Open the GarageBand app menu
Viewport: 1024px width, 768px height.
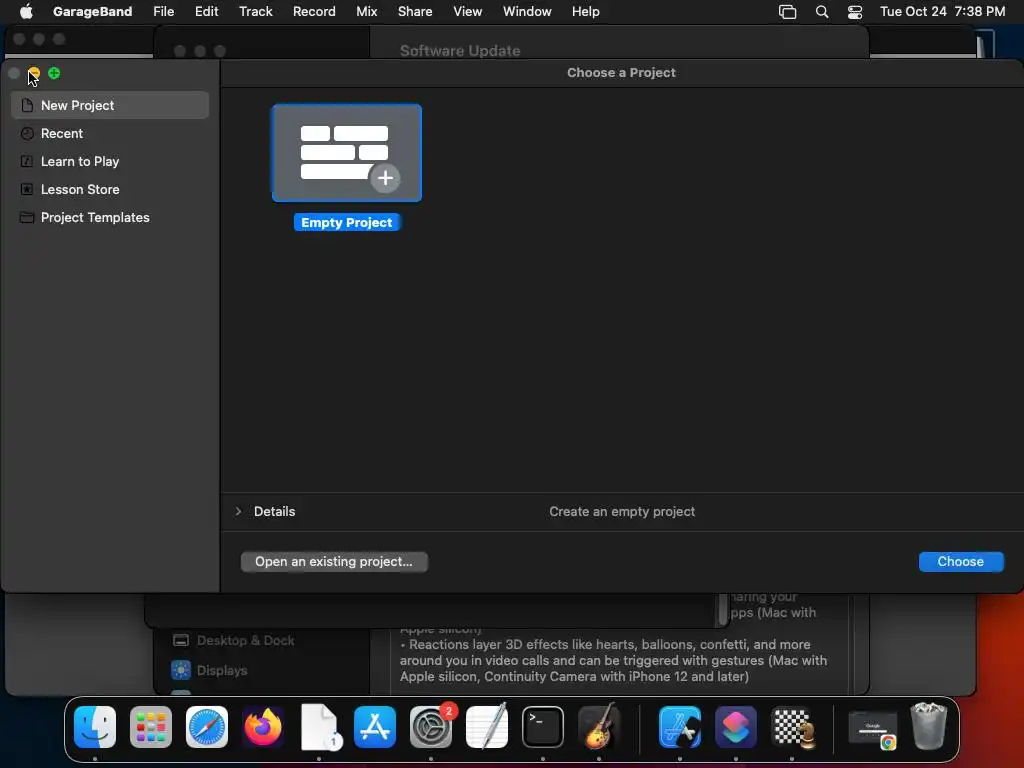(92, 12)
